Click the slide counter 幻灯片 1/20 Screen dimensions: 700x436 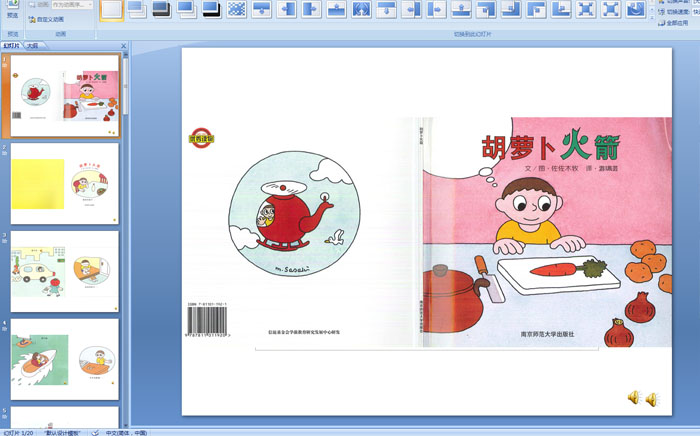[18, 433]
